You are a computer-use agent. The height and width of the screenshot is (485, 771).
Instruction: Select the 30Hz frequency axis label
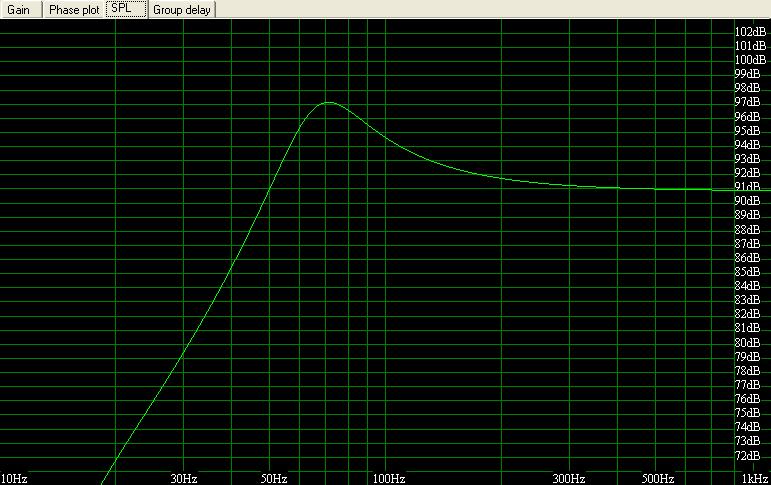182,478
